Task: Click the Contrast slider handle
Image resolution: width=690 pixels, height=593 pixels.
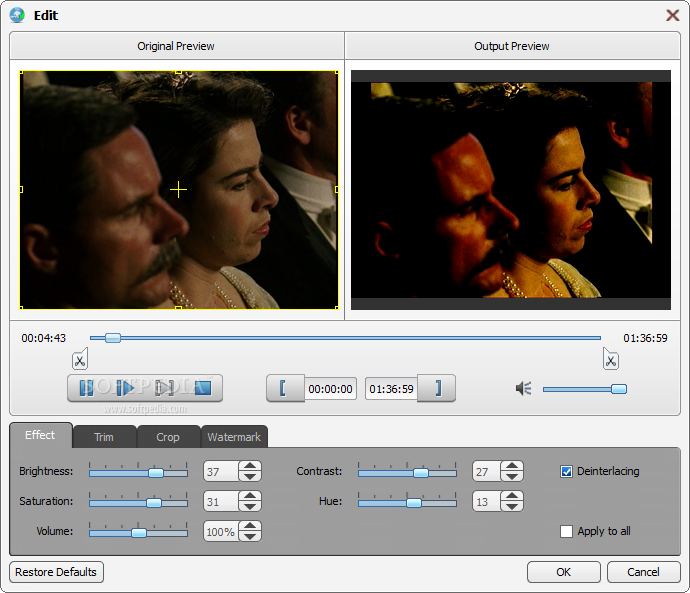Action: point(421,473)
